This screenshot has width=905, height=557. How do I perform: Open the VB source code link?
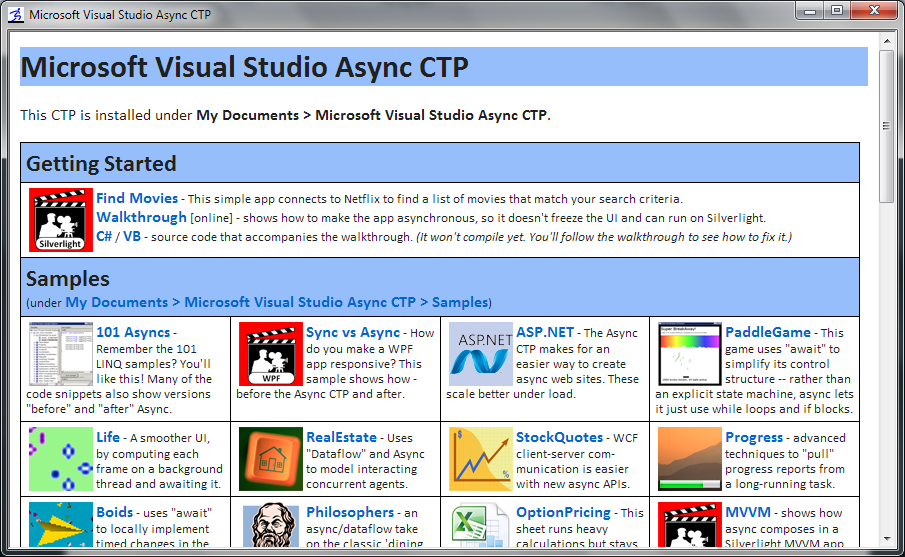tap(132, 237)
